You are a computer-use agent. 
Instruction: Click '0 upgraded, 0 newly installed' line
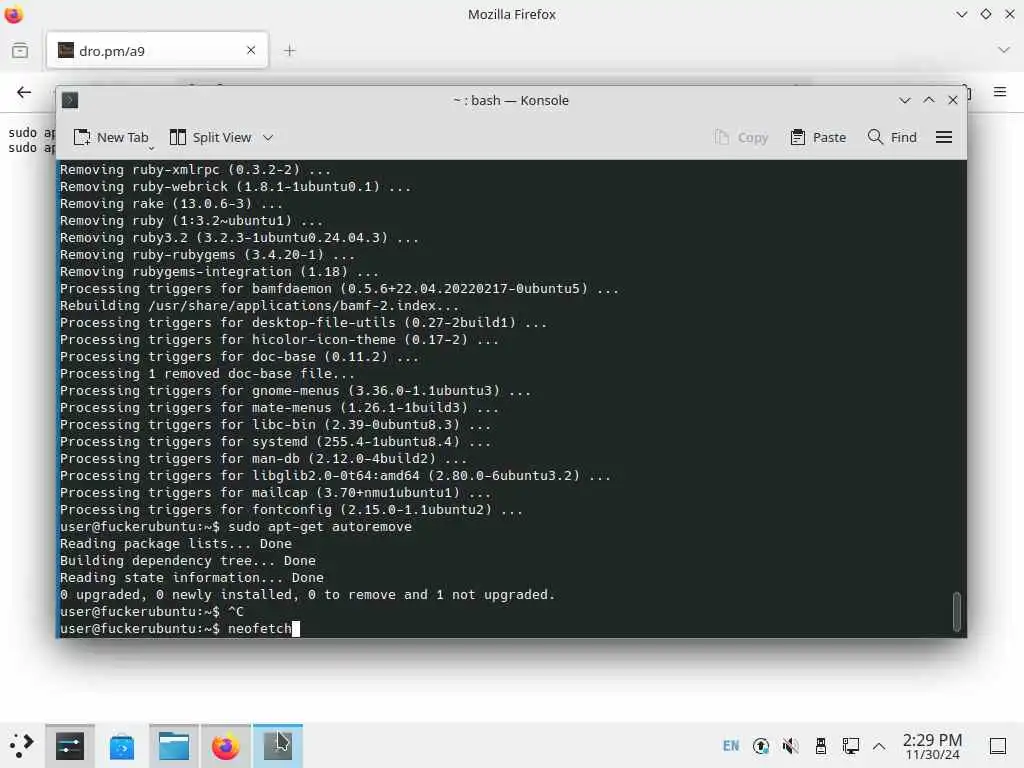pyautogui.click(x=307, y=594)
